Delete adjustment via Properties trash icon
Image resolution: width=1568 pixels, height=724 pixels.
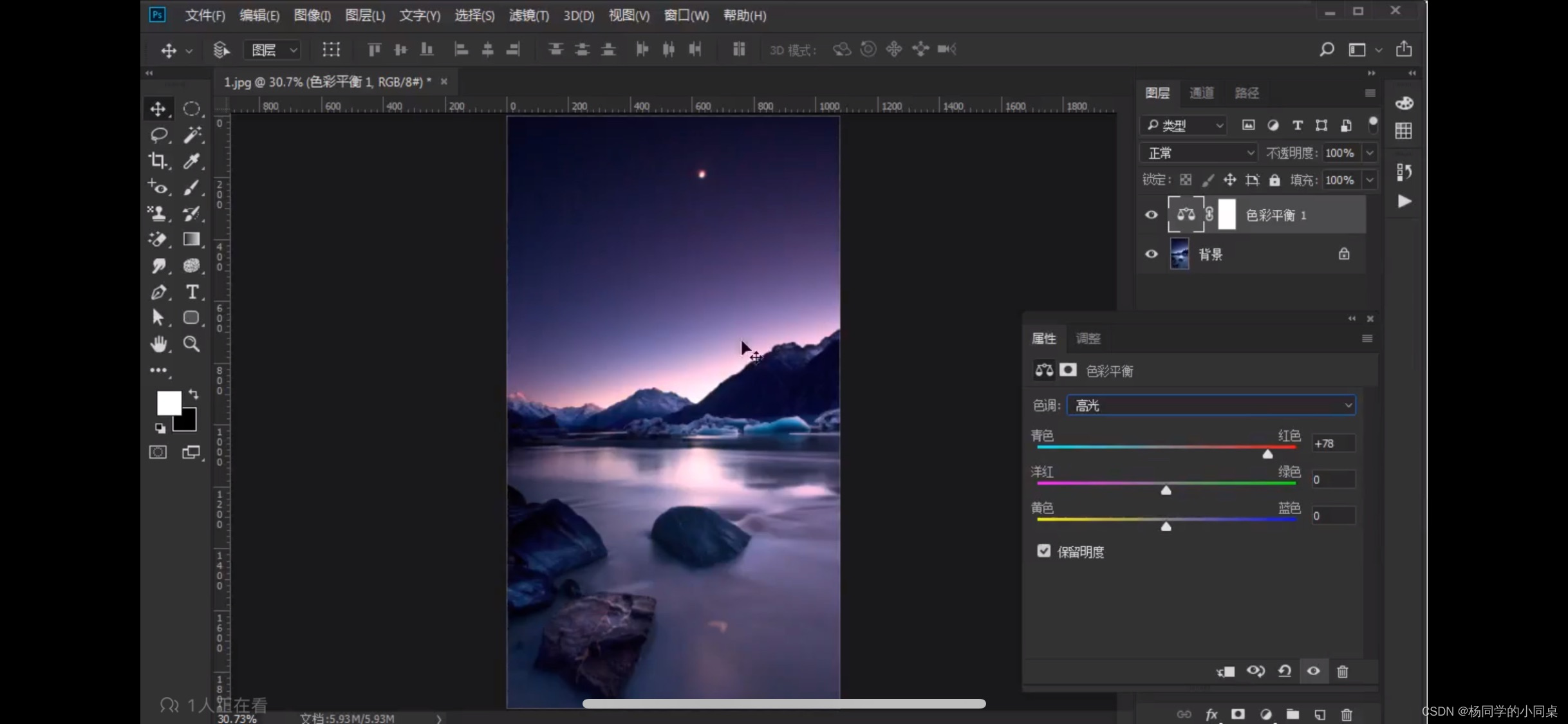click(x=1343, y=671)
